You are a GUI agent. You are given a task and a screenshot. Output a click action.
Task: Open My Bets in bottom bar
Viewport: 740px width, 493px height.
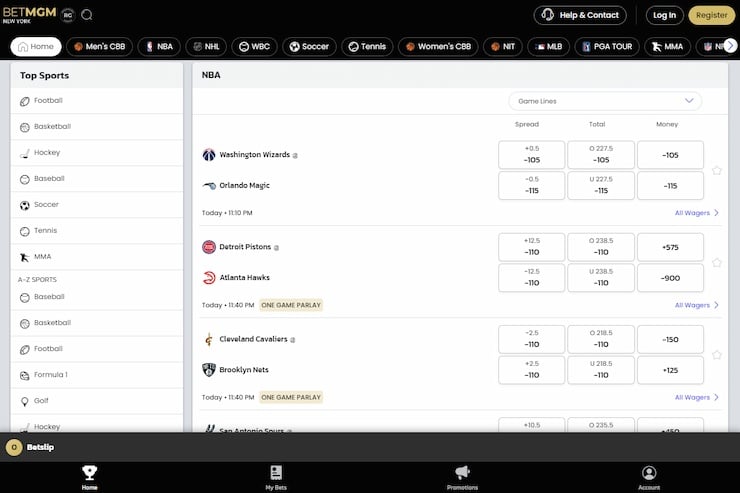click(276, 477)
